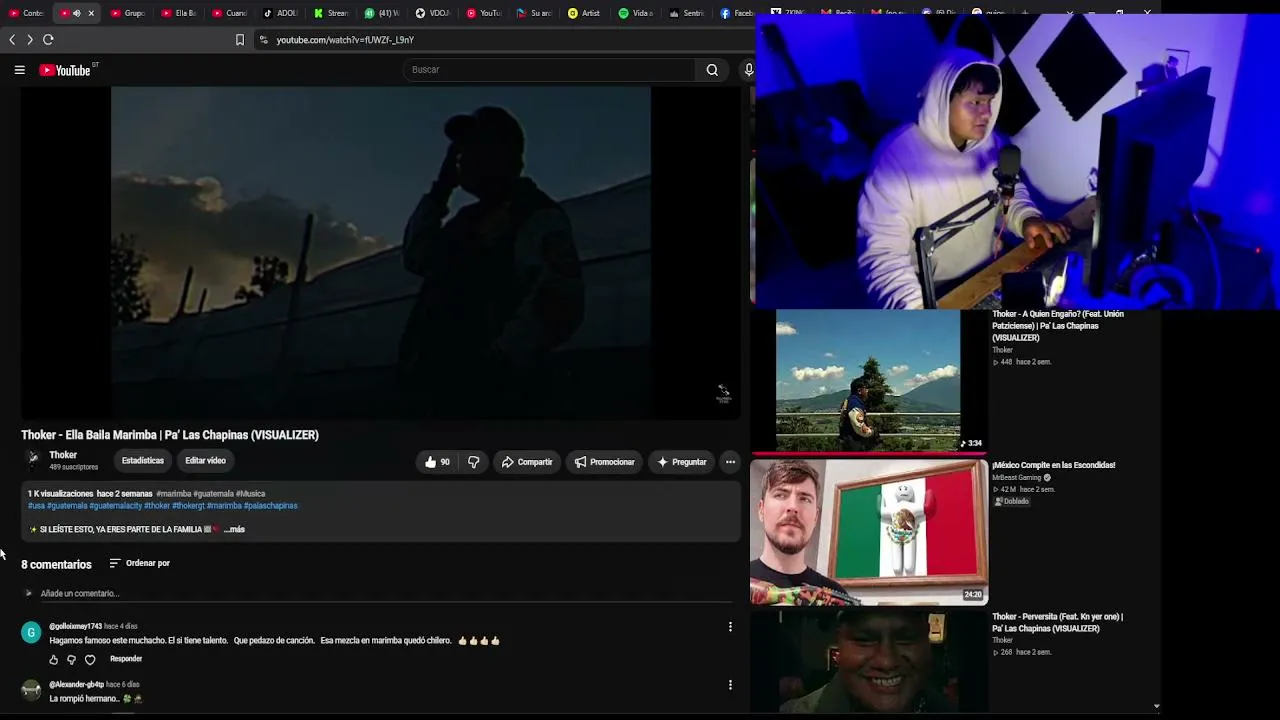The image size is (1280, 720).
Task: Click the watermark icon on the video
Action: [723, 393]
